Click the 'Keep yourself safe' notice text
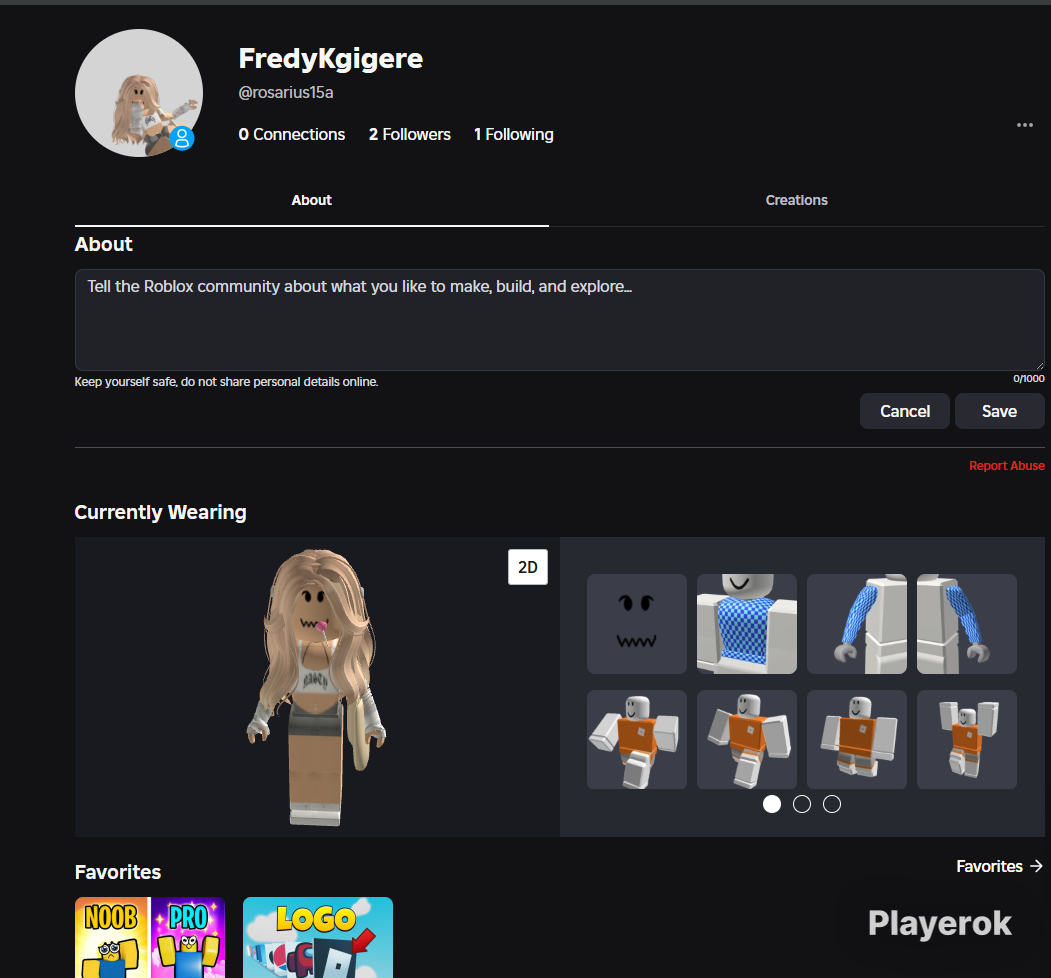This screenshot has height=978, width=1051. point(227,381)
